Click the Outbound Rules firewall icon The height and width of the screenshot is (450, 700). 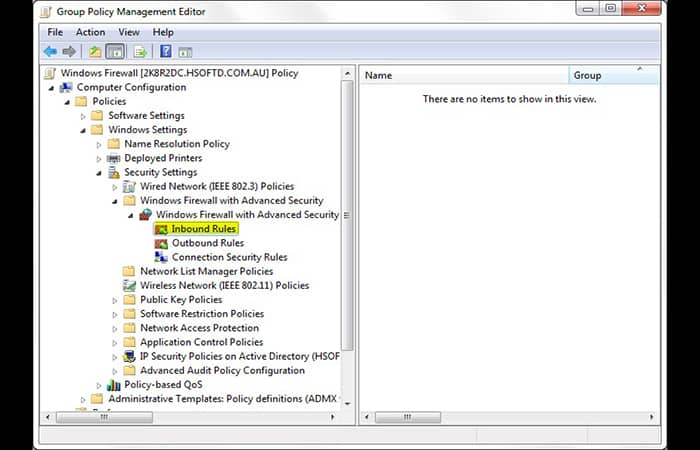(161, 243)
